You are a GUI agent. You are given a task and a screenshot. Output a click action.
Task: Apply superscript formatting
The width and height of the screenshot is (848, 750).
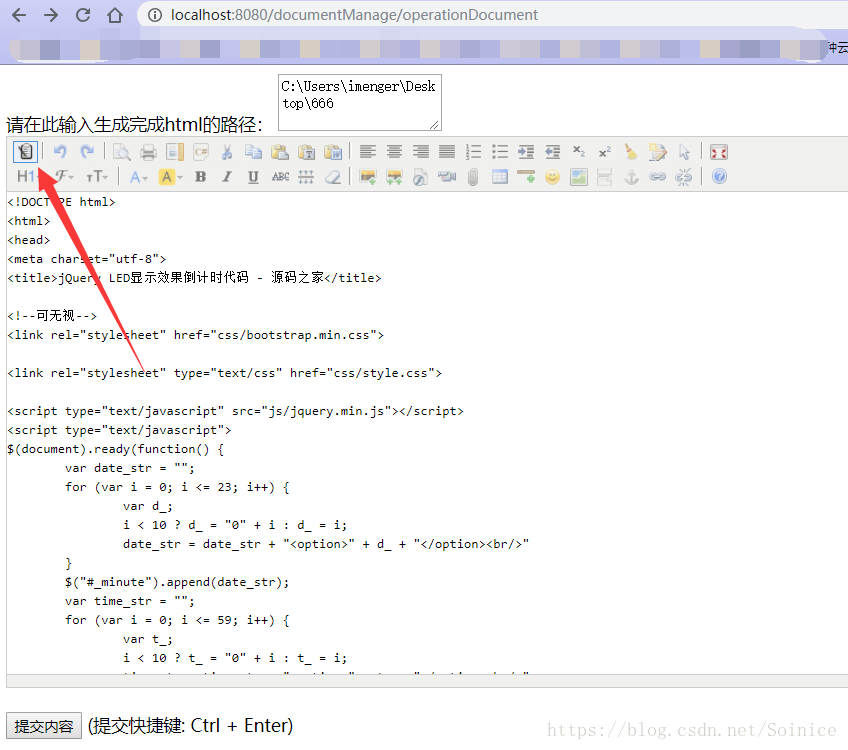pyautogui.click(x=605, y=152)
